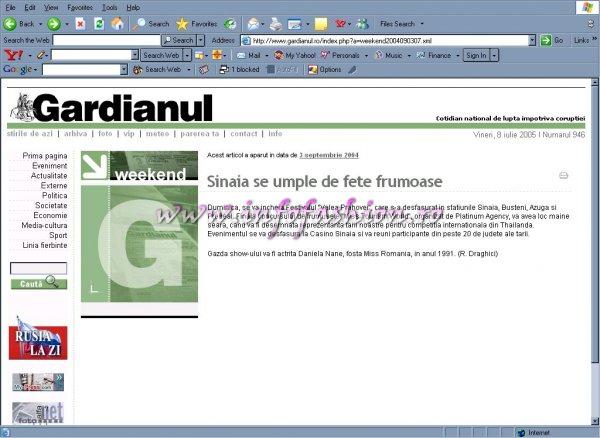Go to the Politica section link
The height and width of the screenshot is (438, 600).
[x=54, y=195]
